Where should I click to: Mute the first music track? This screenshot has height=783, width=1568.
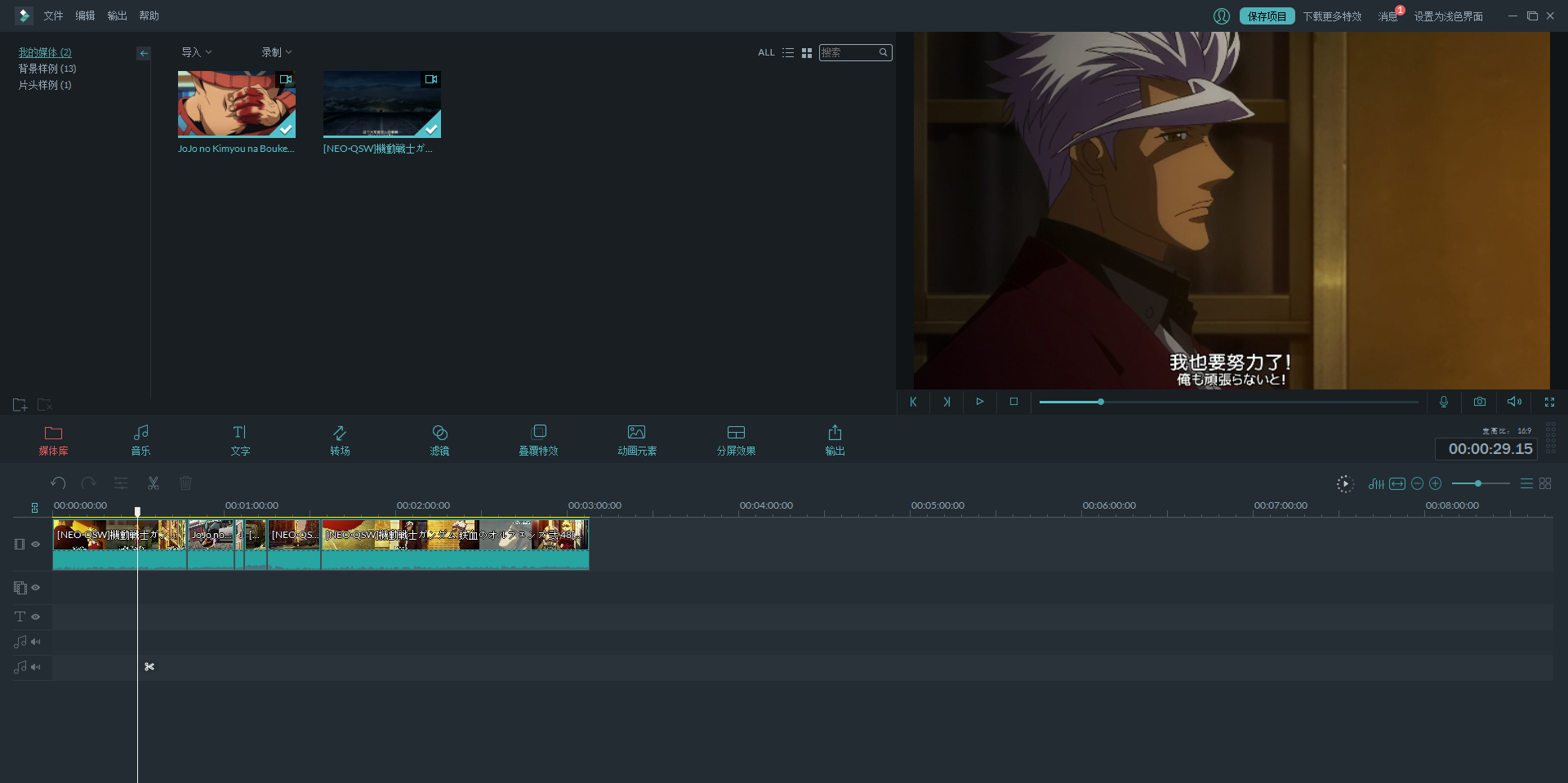(36, 642)
